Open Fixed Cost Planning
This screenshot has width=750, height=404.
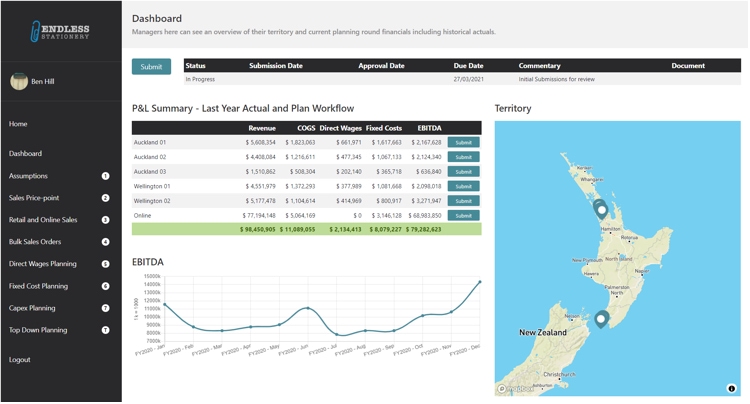[38, 286]
